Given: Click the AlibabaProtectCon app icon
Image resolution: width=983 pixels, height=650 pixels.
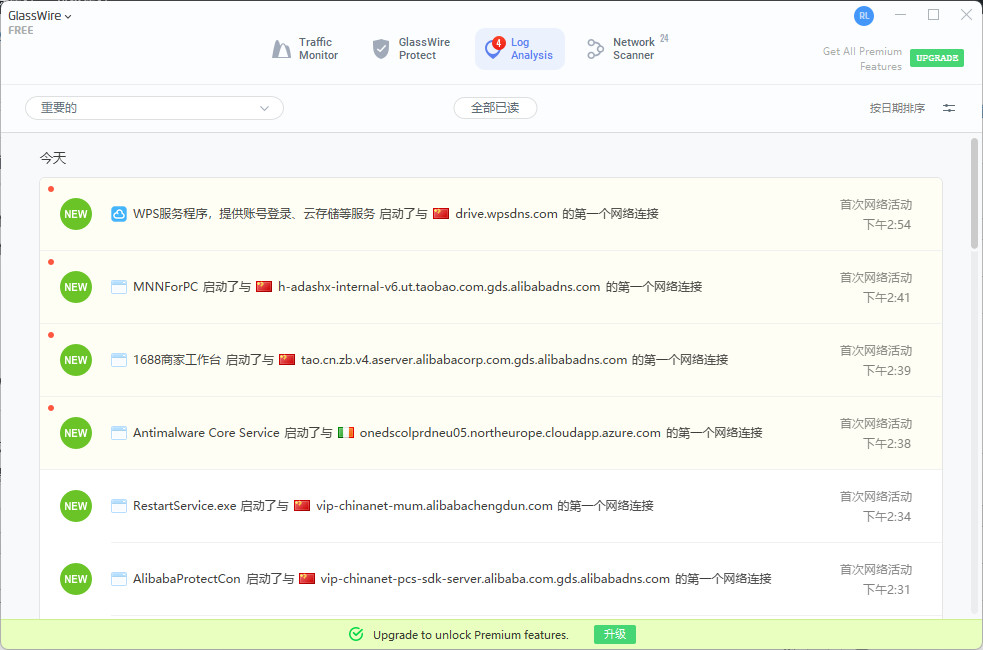Looking at the screenshot, I should (x=119, y=579).
